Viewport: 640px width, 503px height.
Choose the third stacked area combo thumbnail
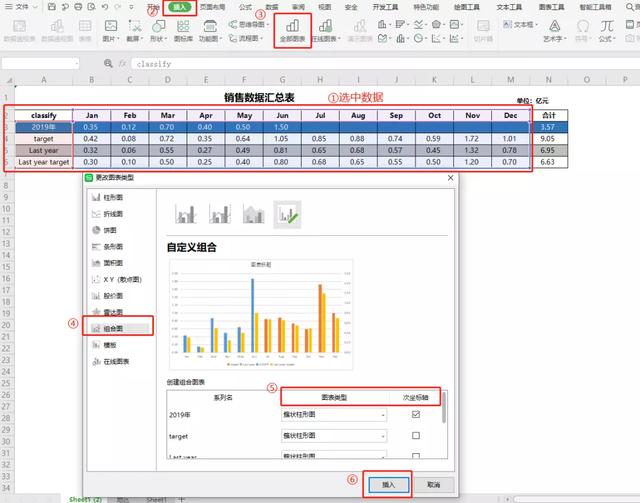point(253,214)
